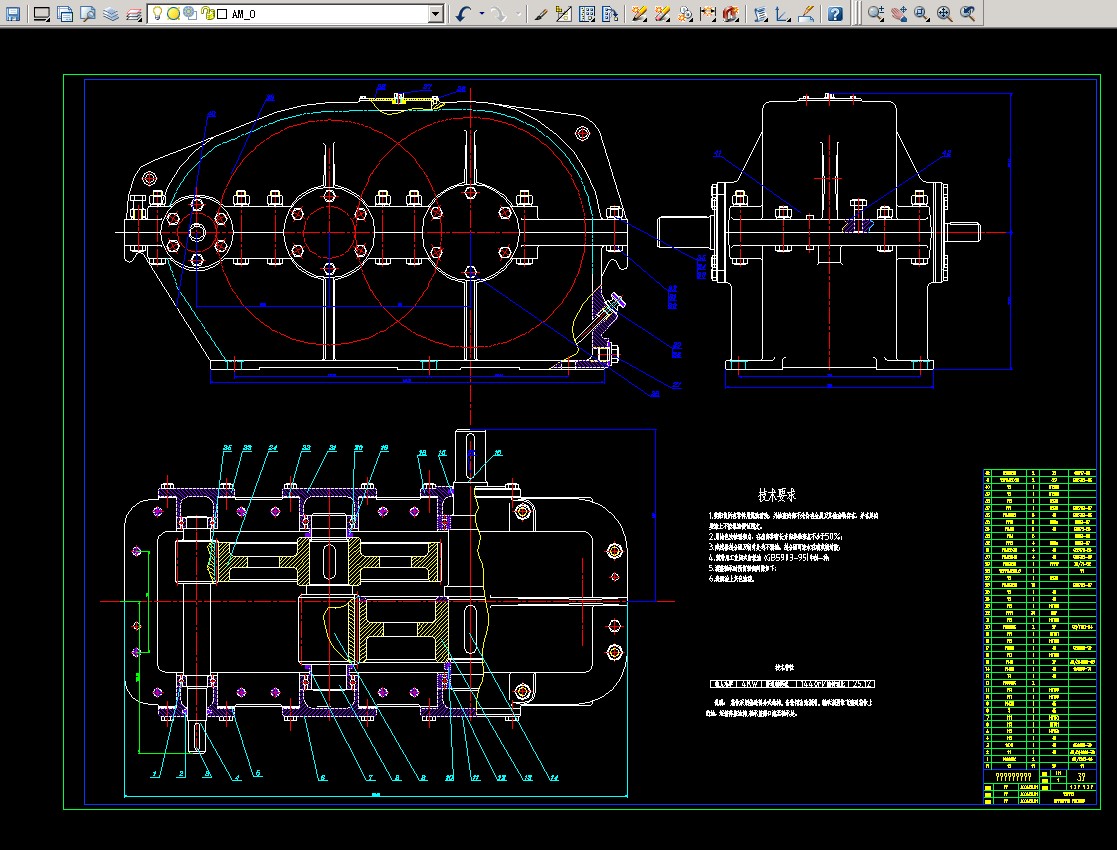The height and width of the screenshot is (850, 1117).
Task: Open Print Preview with the magnifier-page icon
Action: [88, 14]
